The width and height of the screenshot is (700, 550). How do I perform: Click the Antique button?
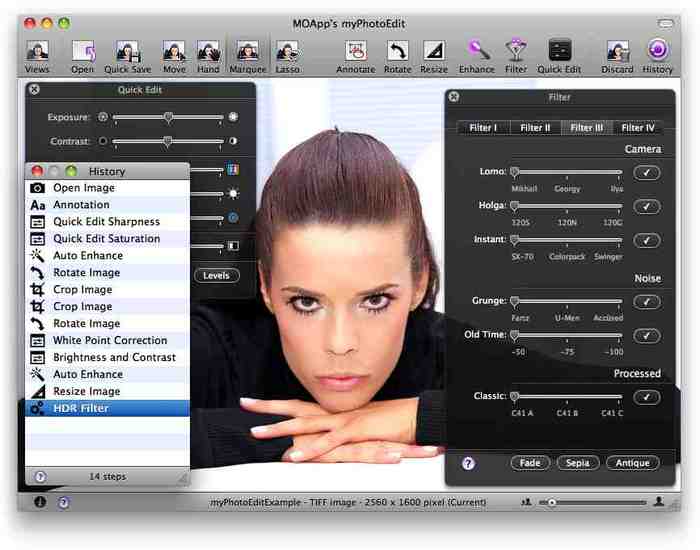pyautogui.click(x=633, y=463)
